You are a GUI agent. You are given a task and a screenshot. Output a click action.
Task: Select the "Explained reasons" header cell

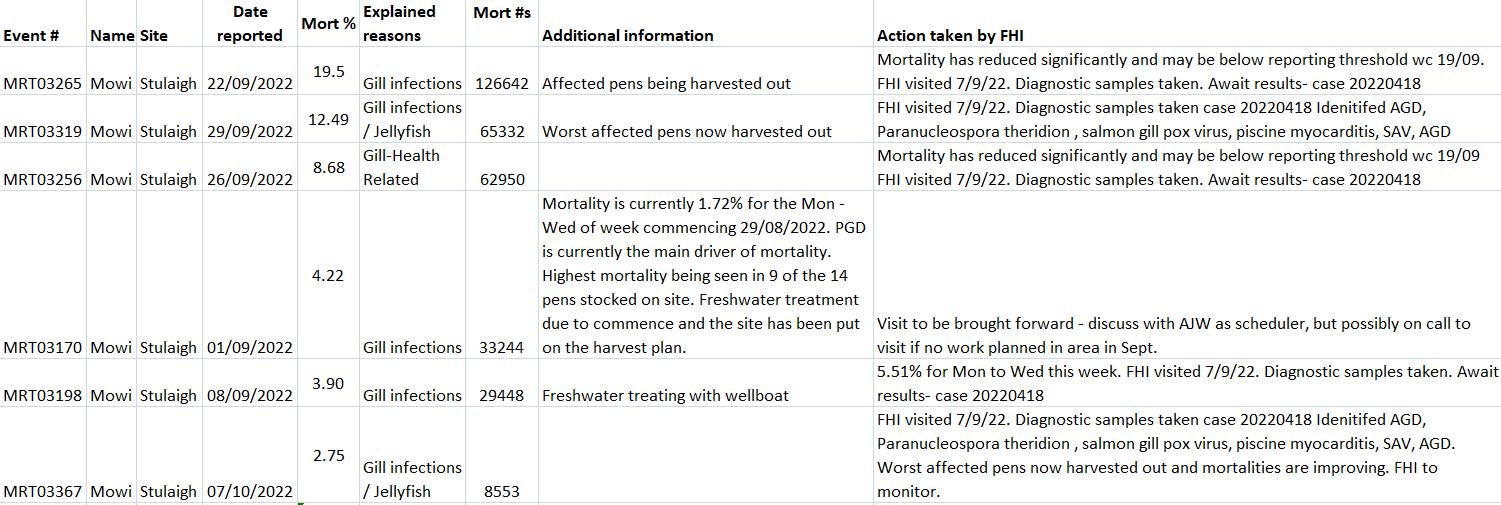(399, 24)
